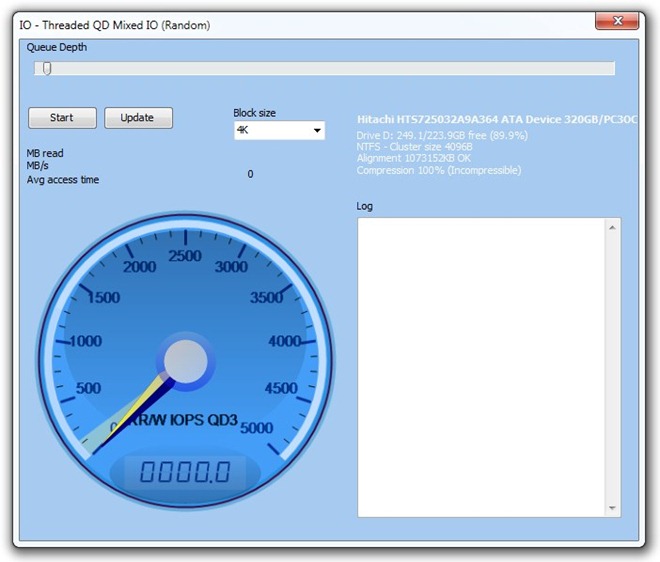Viewport: 660px width, 562px height.
Task: Close the Threaded QD Mixed IO window
Action: [x=617, y=21]
